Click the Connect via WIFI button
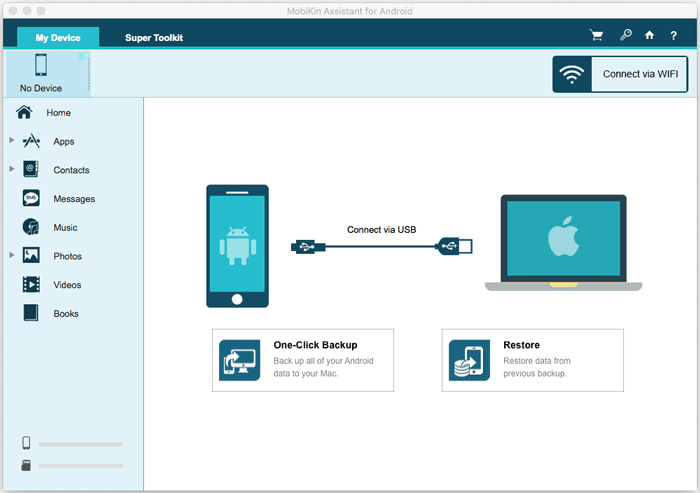 point(620,74)
